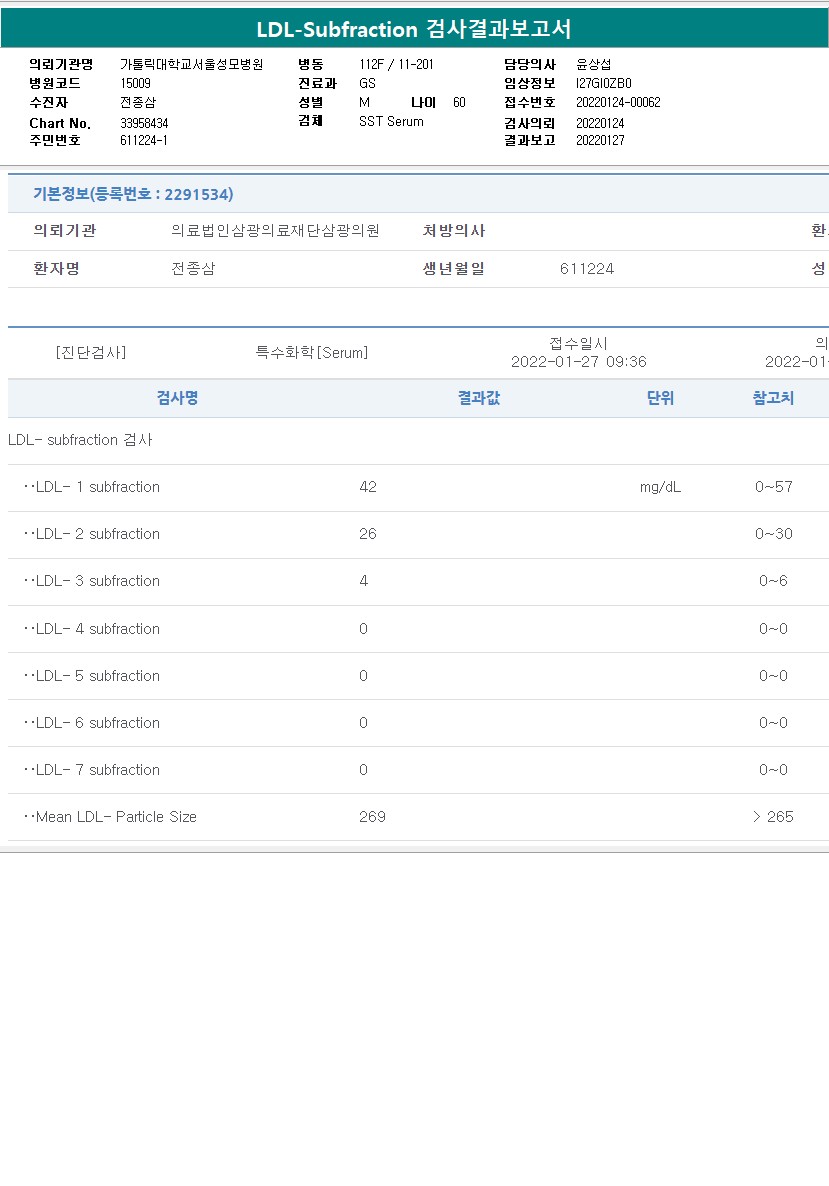Select hospital name 가톨릭대학교서울성모병원
This screenshot has height=1186, width=829.
click(191, 64)
